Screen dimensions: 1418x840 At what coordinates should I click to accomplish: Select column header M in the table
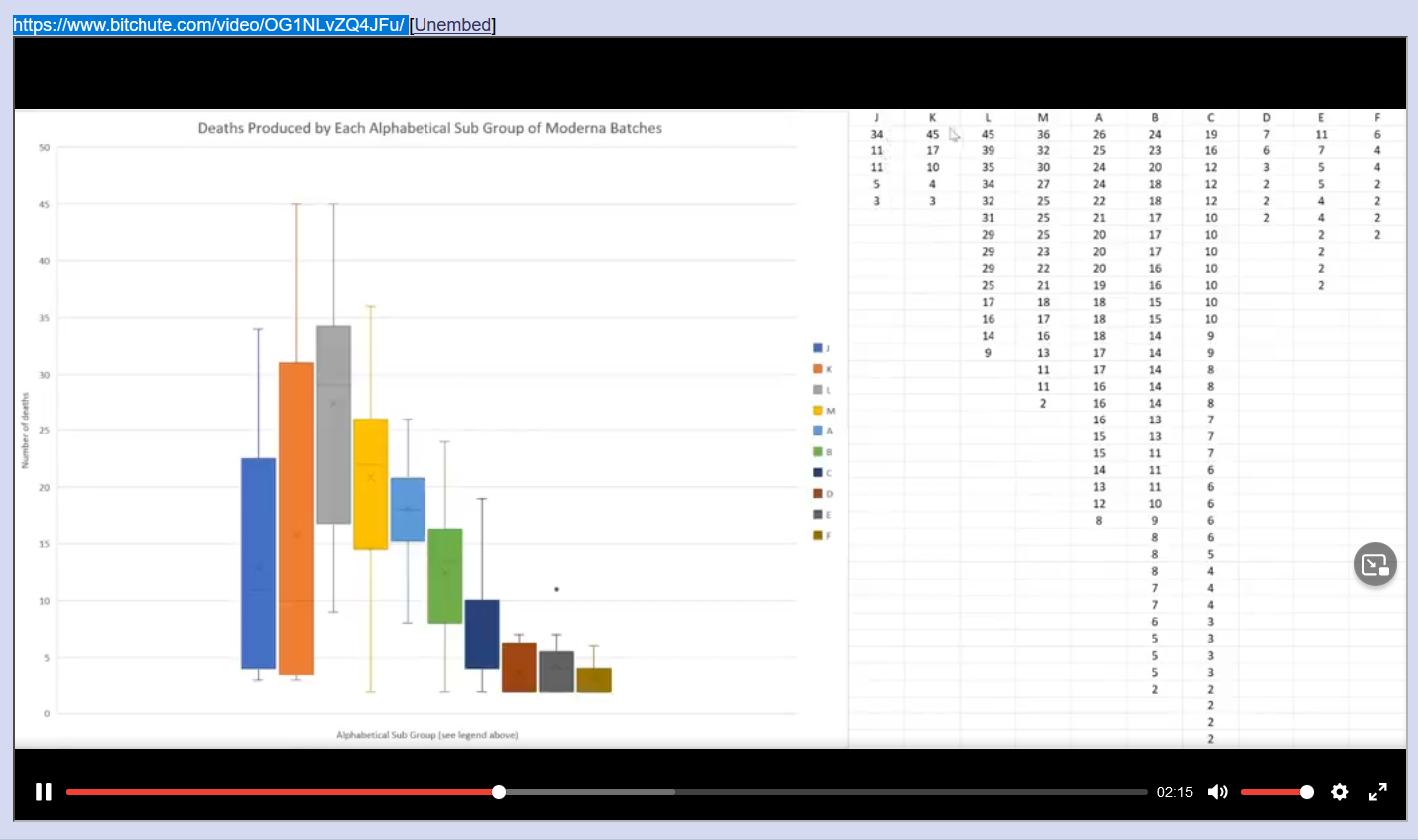click(x=1043, y=118)
